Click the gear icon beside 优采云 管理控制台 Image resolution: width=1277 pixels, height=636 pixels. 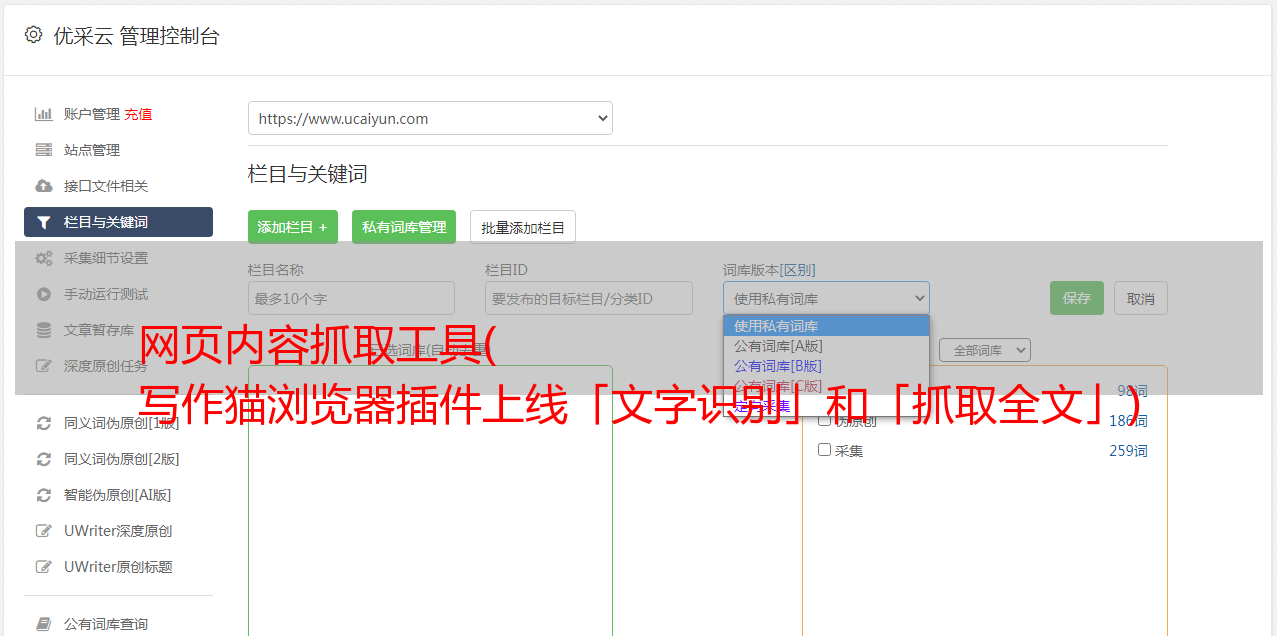[x=33, y=35]
